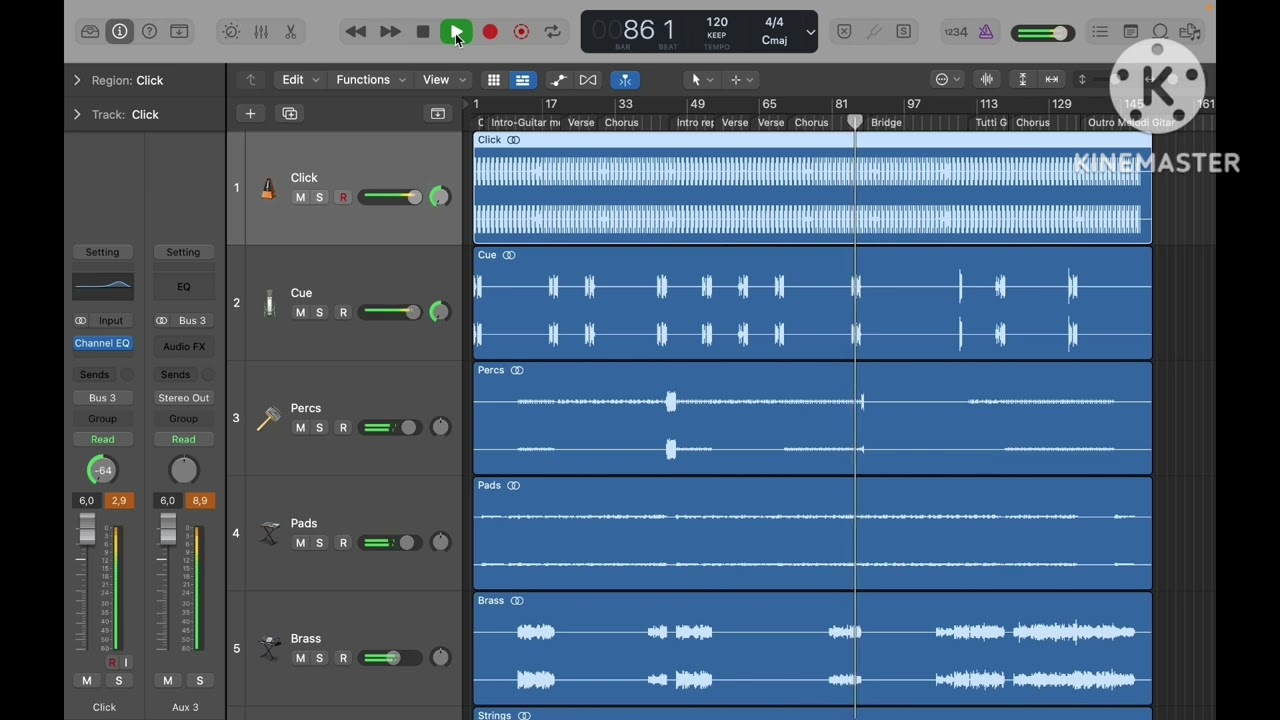Toggle Cycle mode loop icon
The image size is (1280, 720).
[553, 32]
